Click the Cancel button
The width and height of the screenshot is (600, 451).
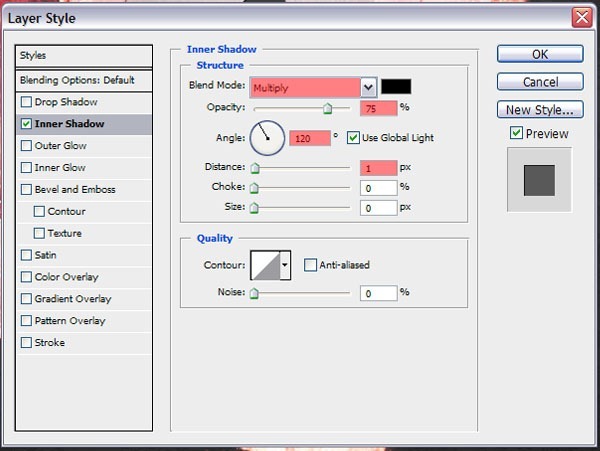coord(540,82)
